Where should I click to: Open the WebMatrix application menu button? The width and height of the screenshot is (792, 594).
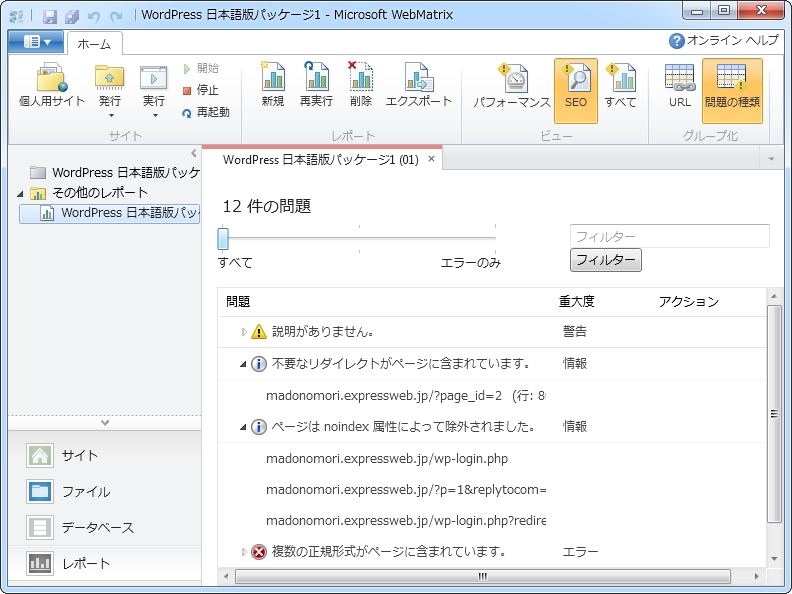pos(35,42)
